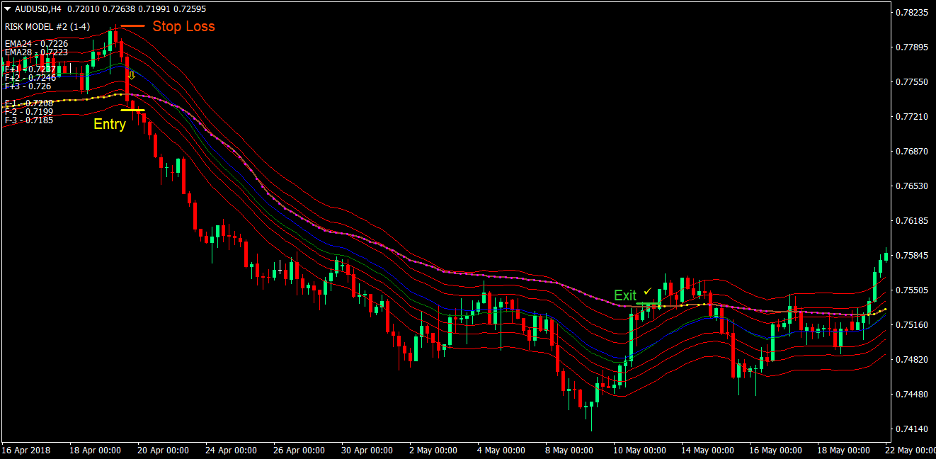Click the 0.77895 price scale value
The width and height of the screenshot is (936, 460).
tap(913, 47)
